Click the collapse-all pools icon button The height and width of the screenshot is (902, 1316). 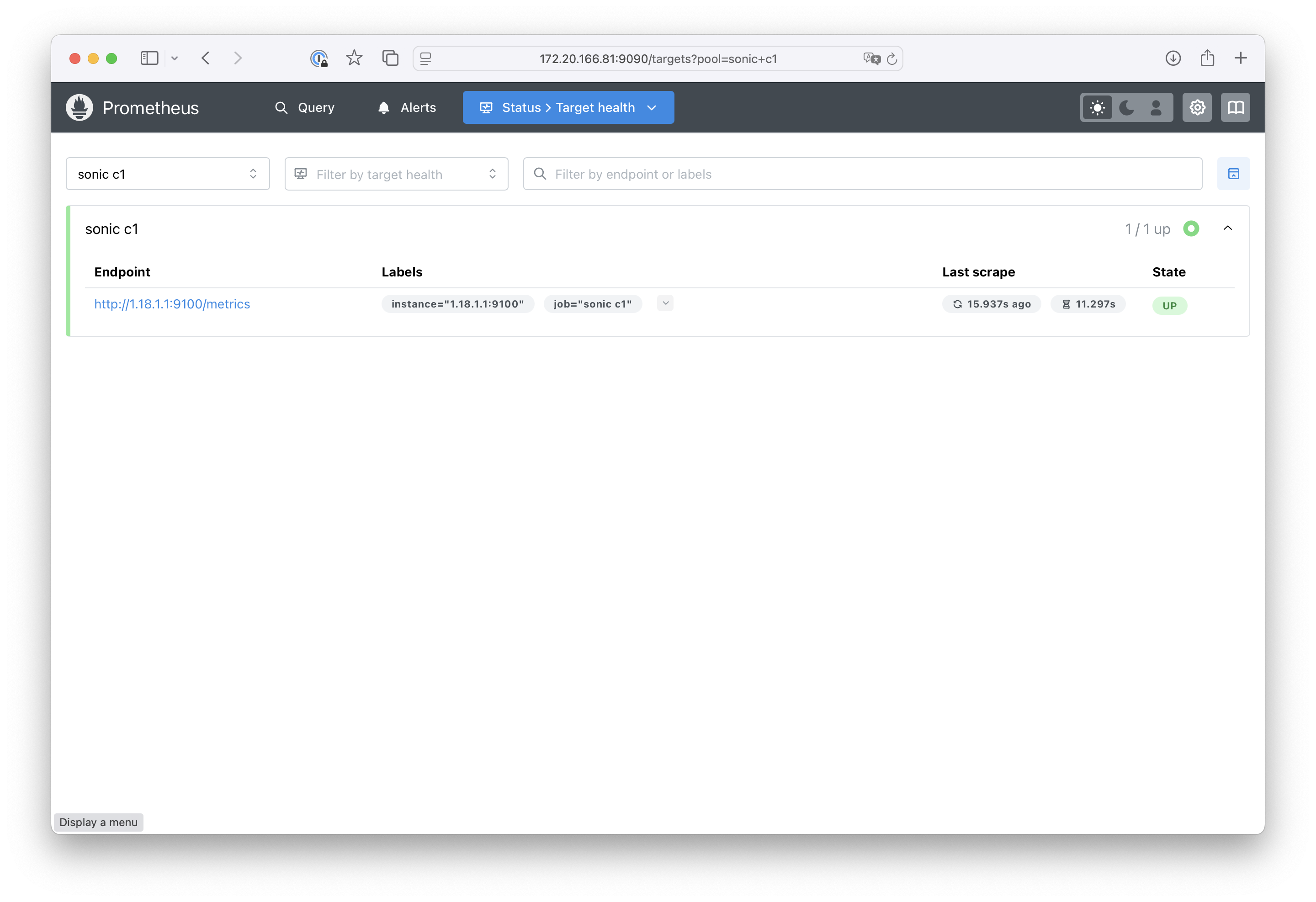(x=1233, y=174)
